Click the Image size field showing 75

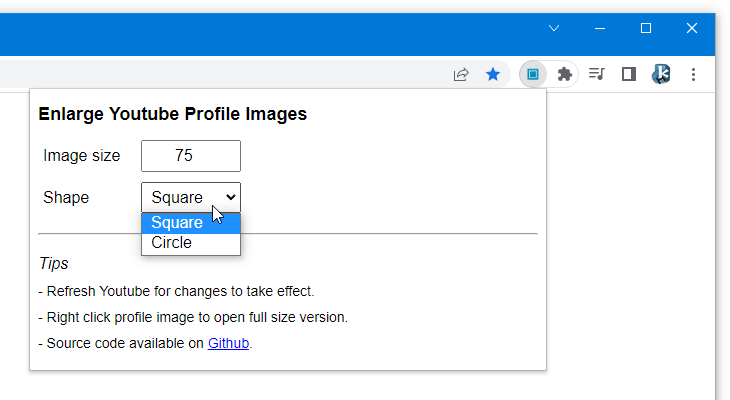(x=191, y=156)
